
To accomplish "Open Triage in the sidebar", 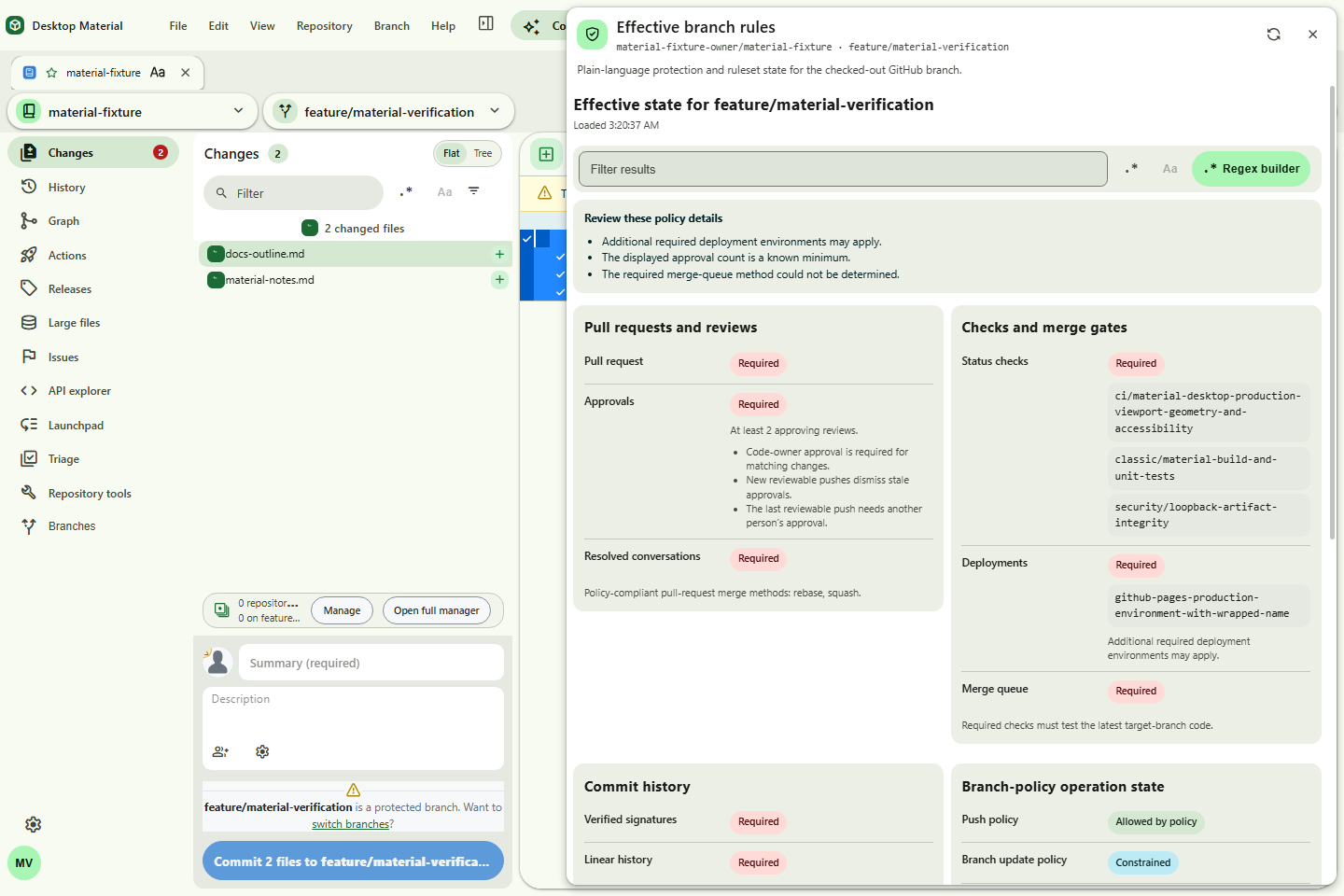I will [93, 459].
